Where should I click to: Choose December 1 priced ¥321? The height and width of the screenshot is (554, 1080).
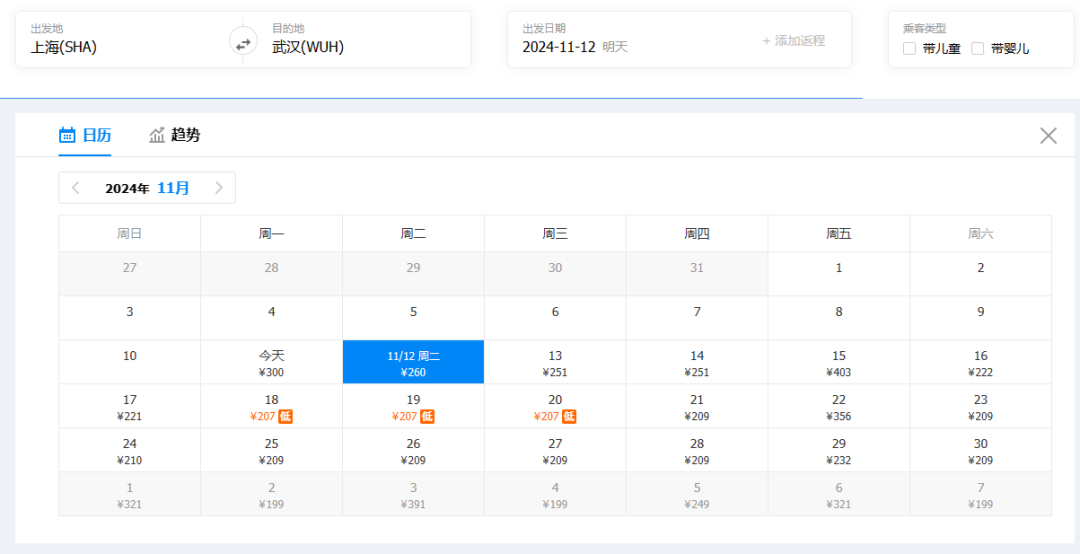[x=129, y=494]
